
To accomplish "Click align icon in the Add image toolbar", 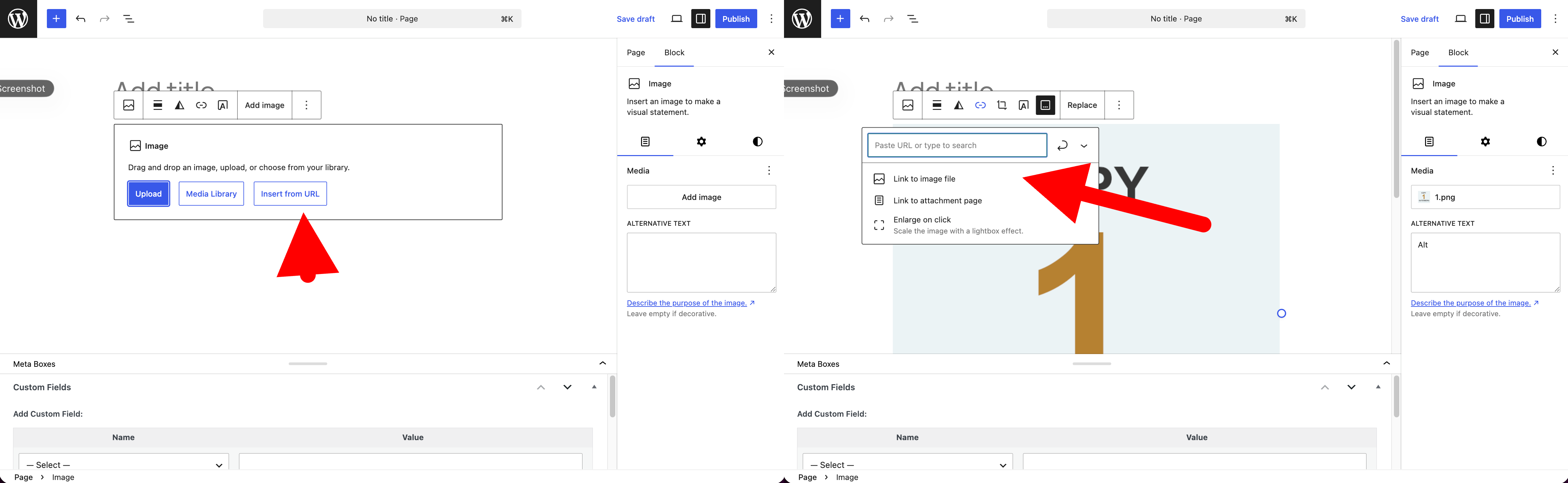I will (158, 106).
